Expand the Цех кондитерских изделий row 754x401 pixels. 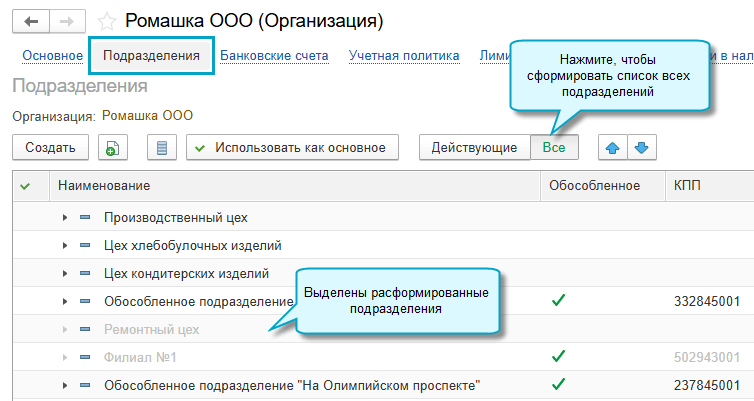tap(65, 273)
